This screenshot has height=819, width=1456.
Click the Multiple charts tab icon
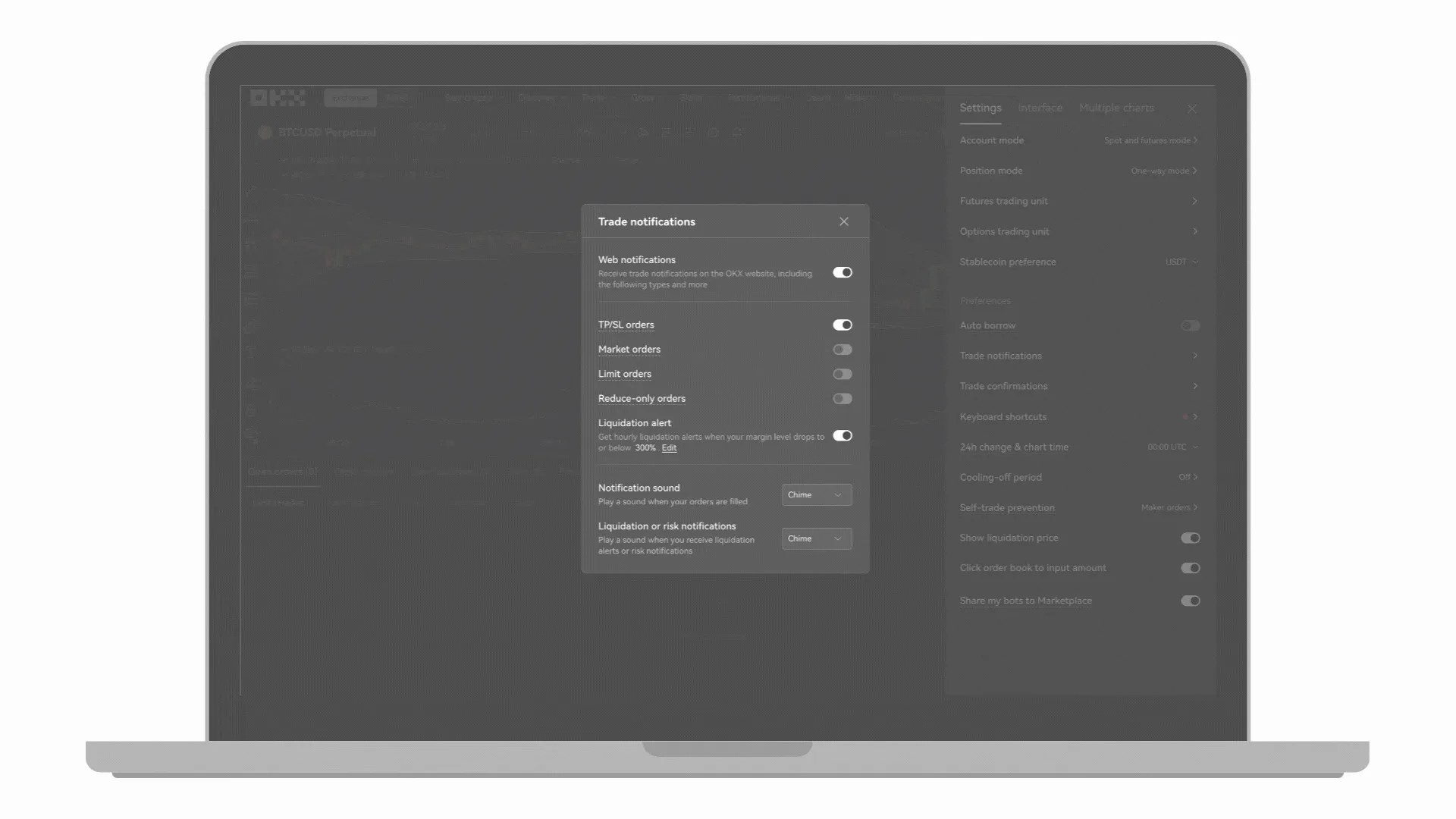pyautogui.click(x=1116, y=108)
